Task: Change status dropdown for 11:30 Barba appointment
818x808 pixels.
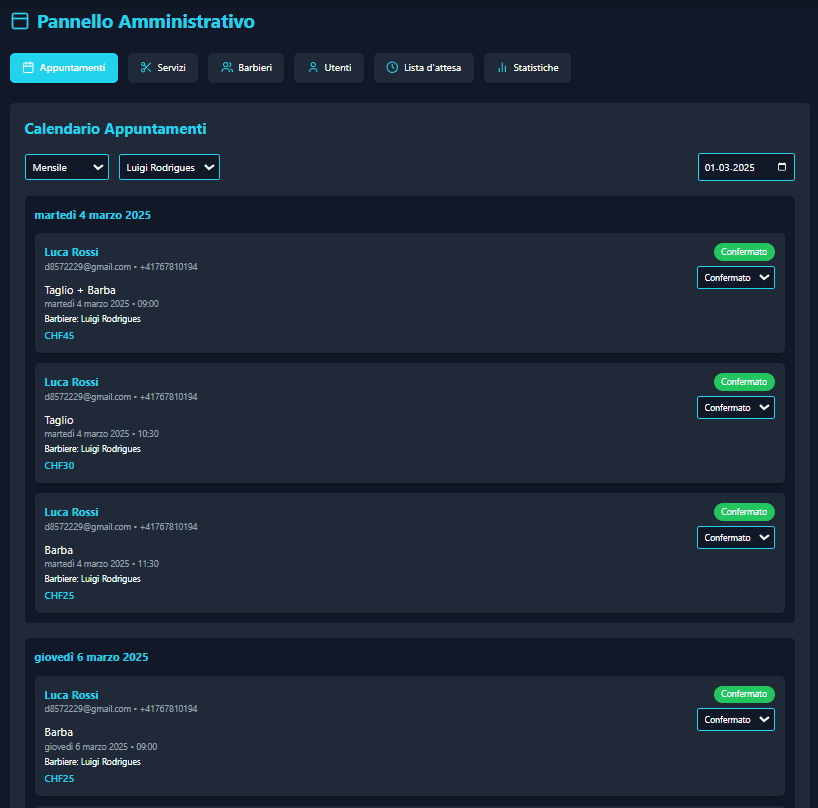Action: point(736,537)
